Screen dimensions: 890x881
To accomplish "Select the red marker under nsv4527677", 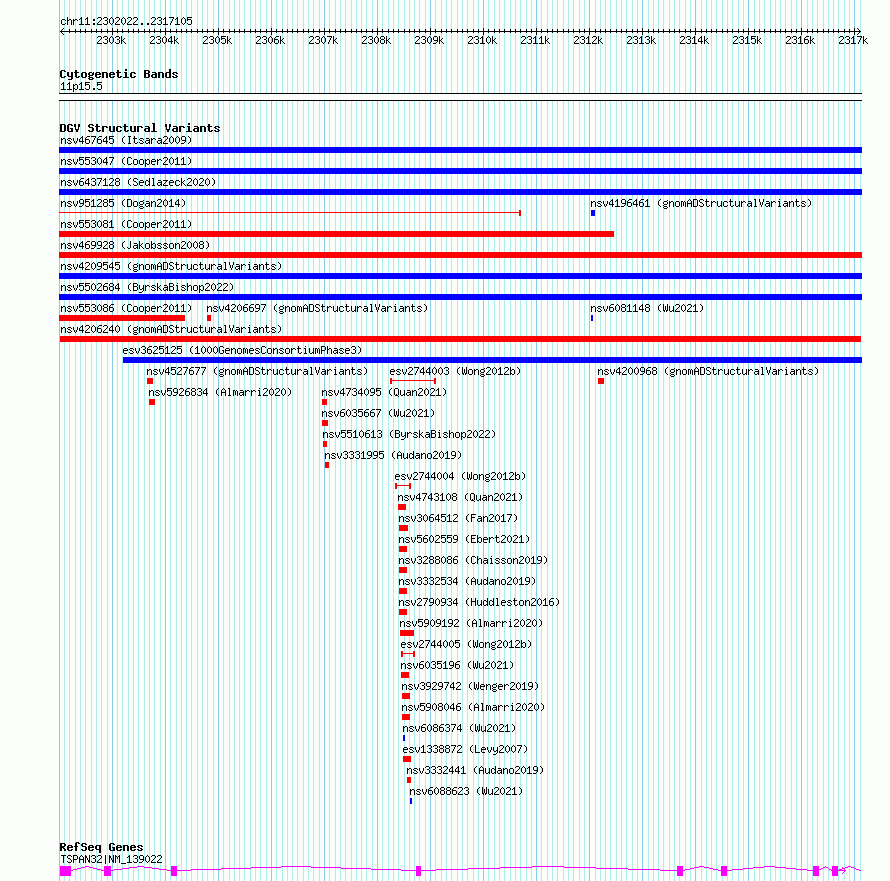I will point(150,381).
